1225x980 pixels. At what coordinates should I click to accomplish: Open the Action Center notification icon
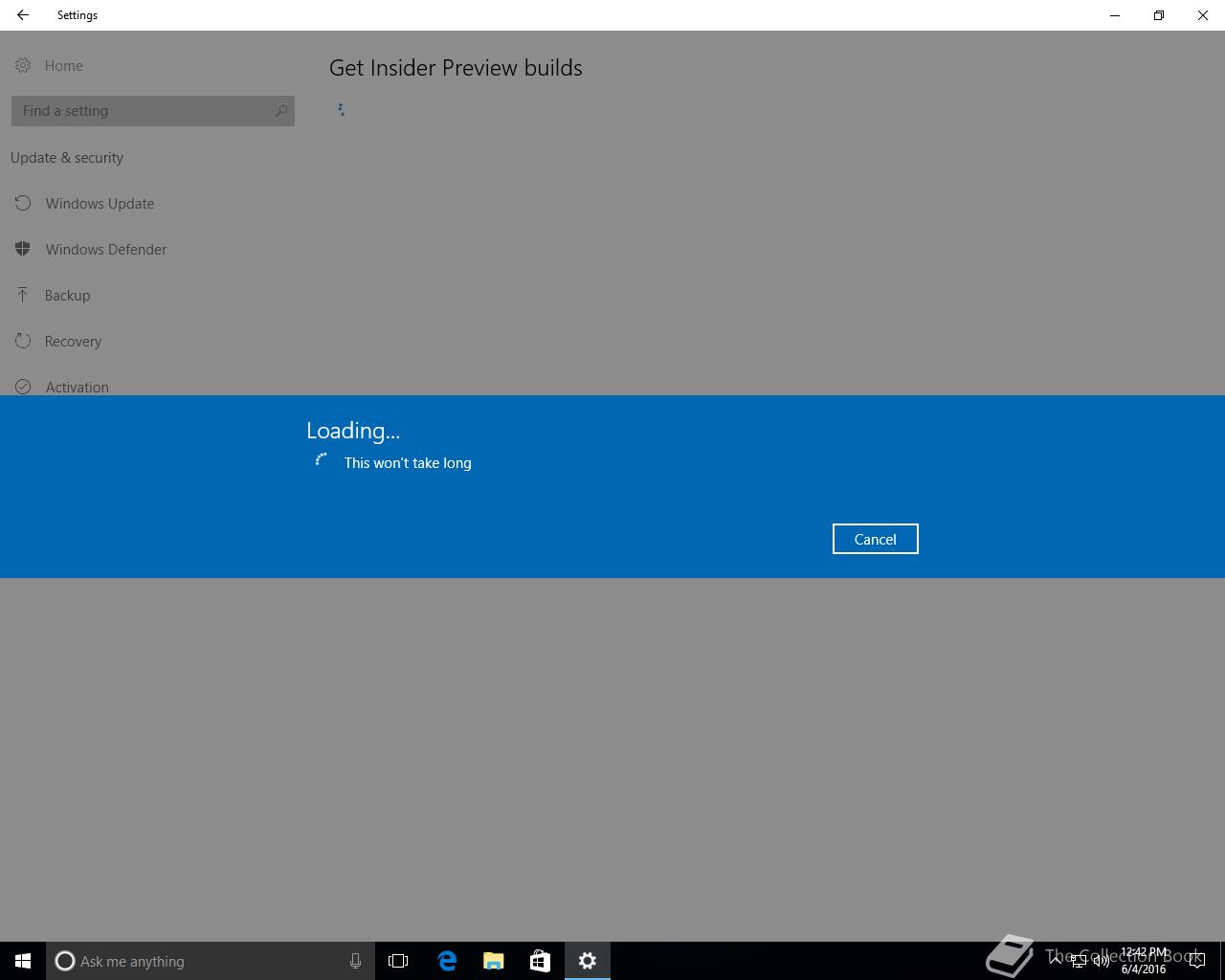(x=1196, y=961)
